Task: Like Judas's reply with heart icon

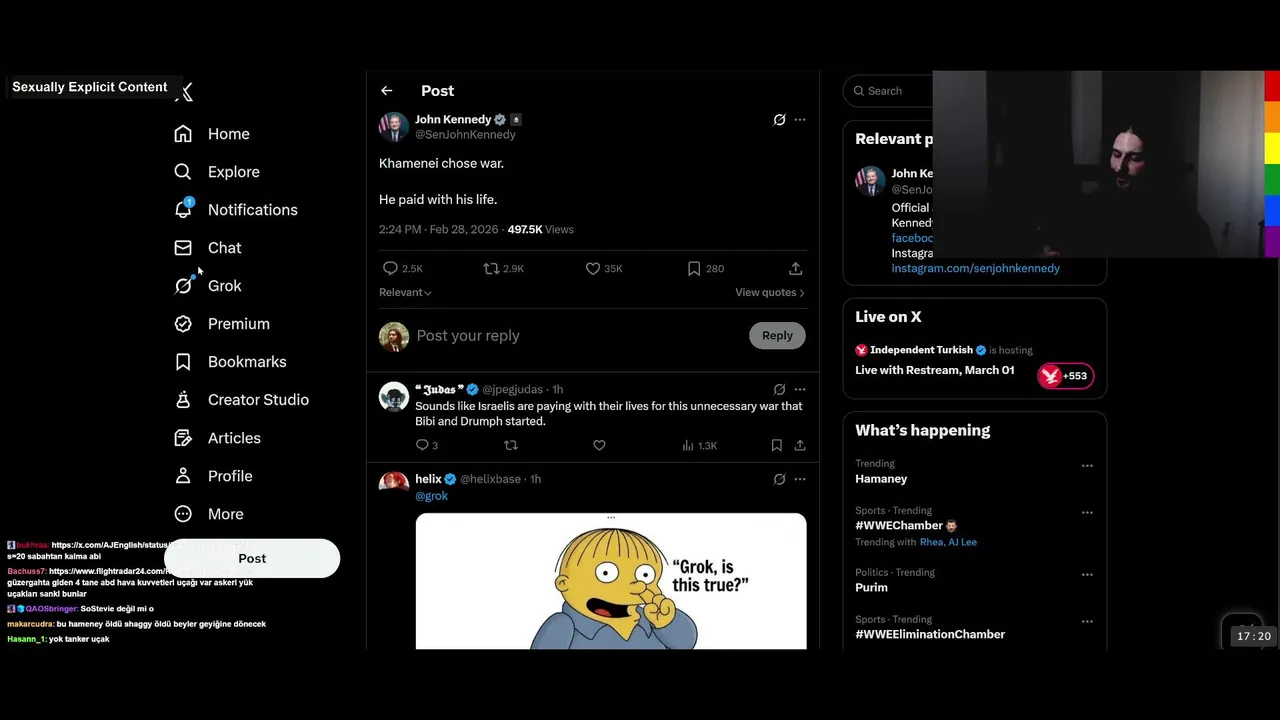Action: coord(599,445)
